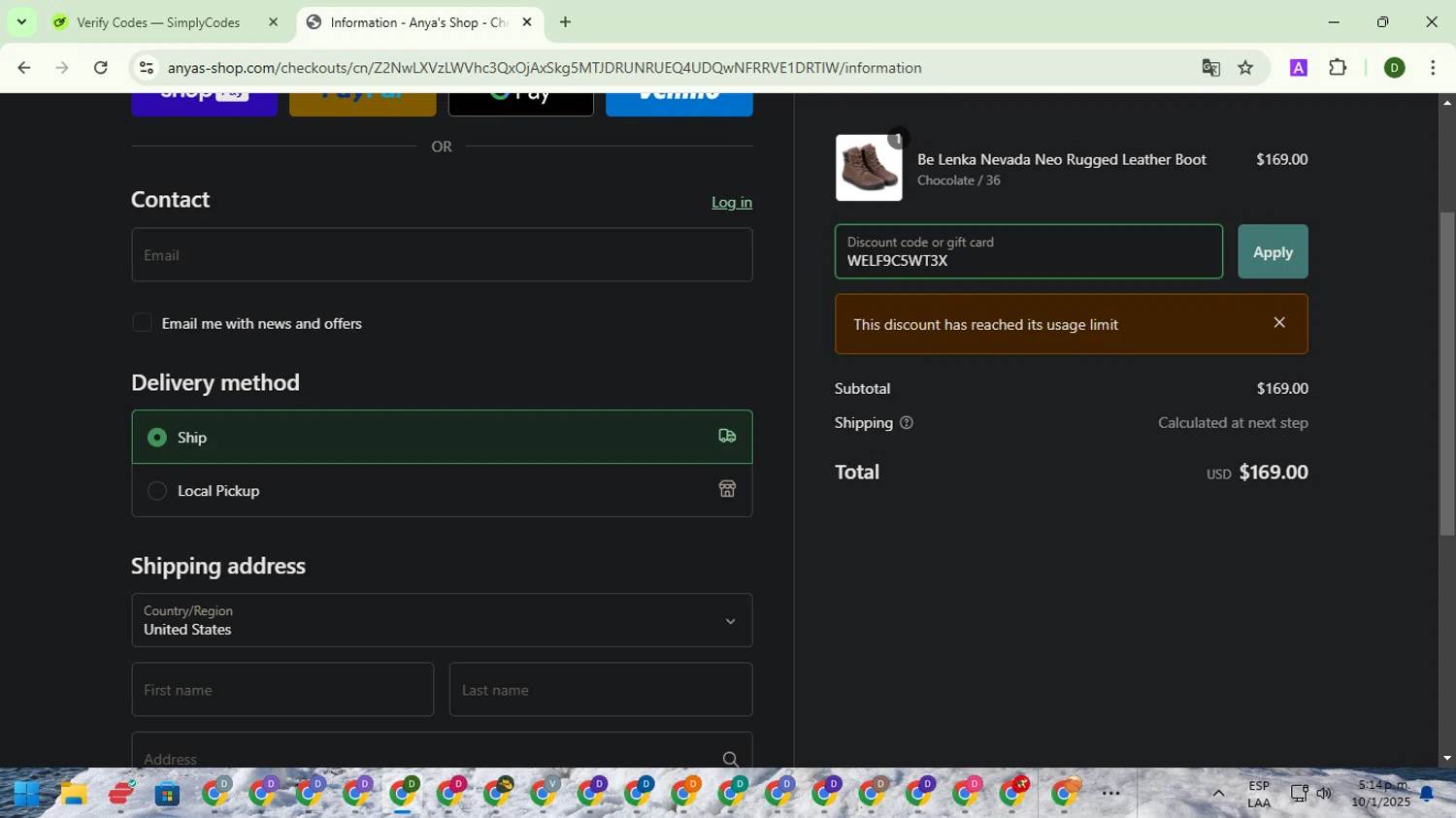Open the leather boot product thumbnail

pos(869,168)
